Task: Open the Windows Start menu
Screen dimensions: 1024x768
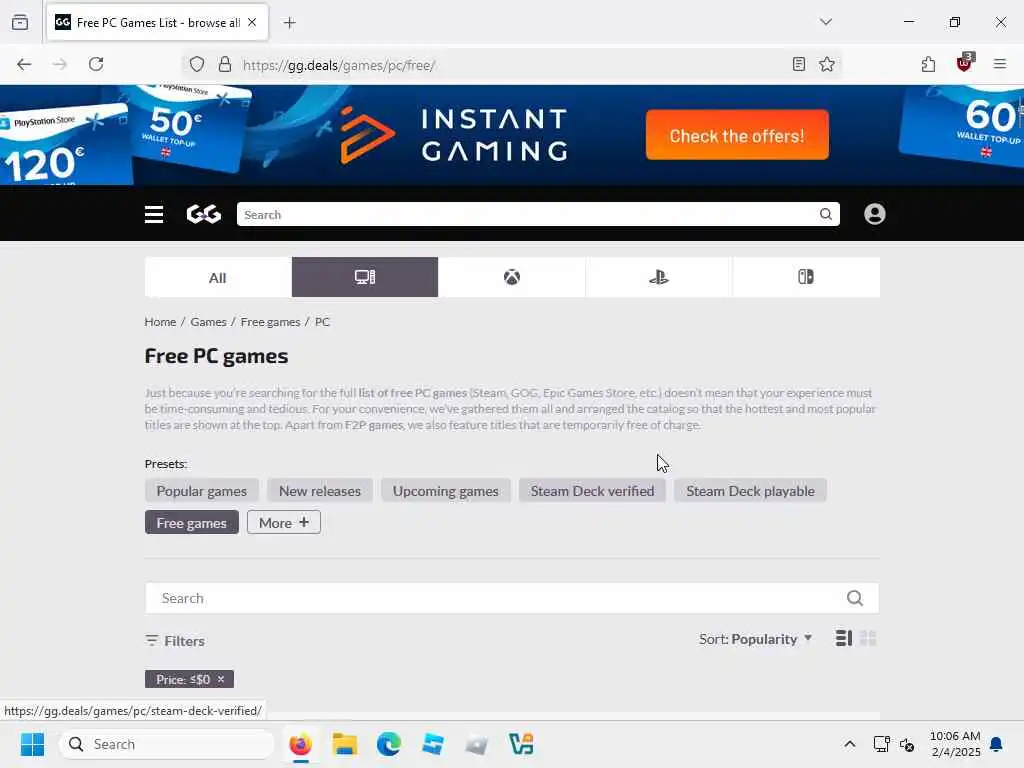Action: point(32,744)
